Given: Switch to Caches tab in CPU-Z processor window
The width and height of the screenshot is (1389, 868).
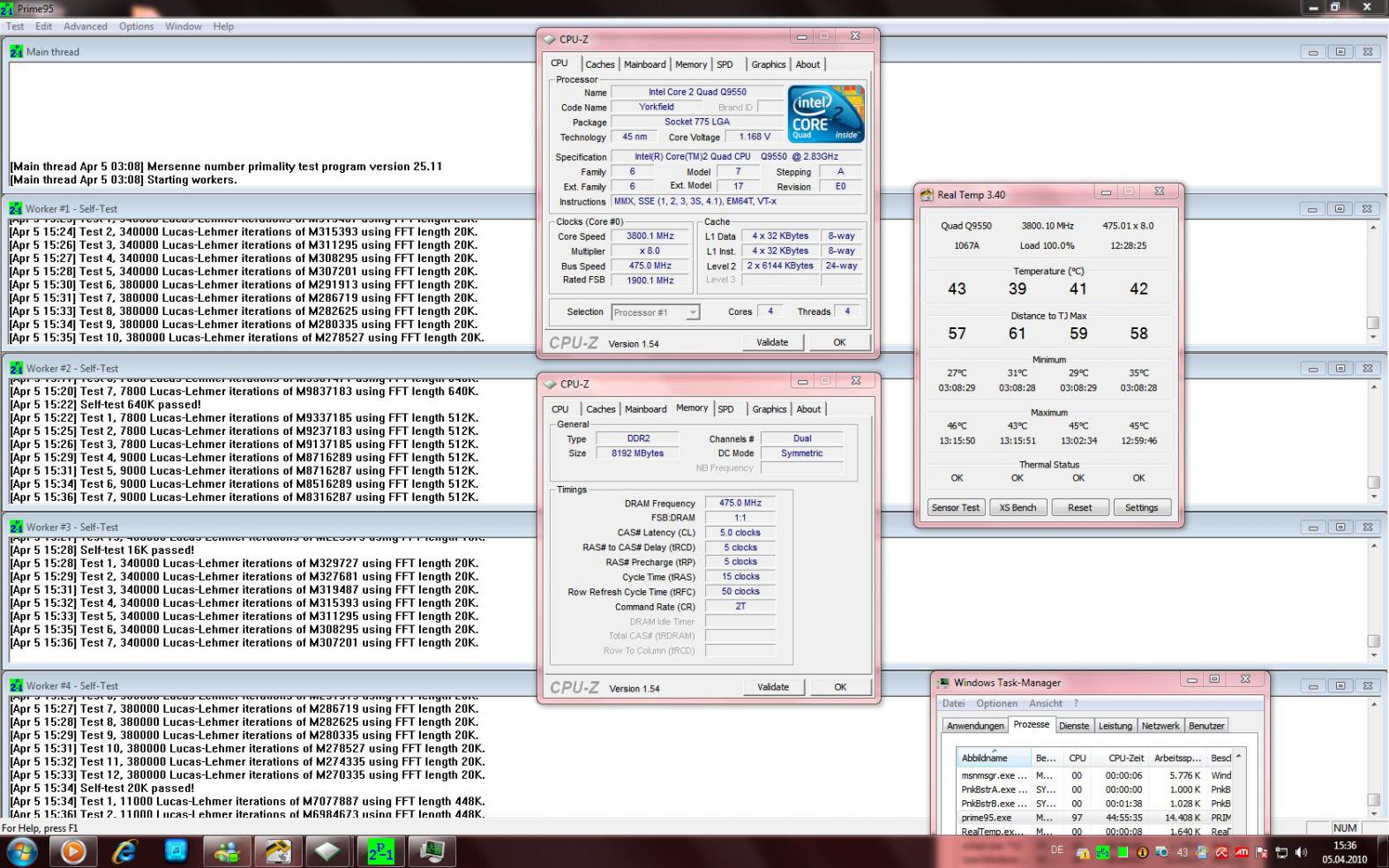Looking at the screenshot, I should 600,64.
